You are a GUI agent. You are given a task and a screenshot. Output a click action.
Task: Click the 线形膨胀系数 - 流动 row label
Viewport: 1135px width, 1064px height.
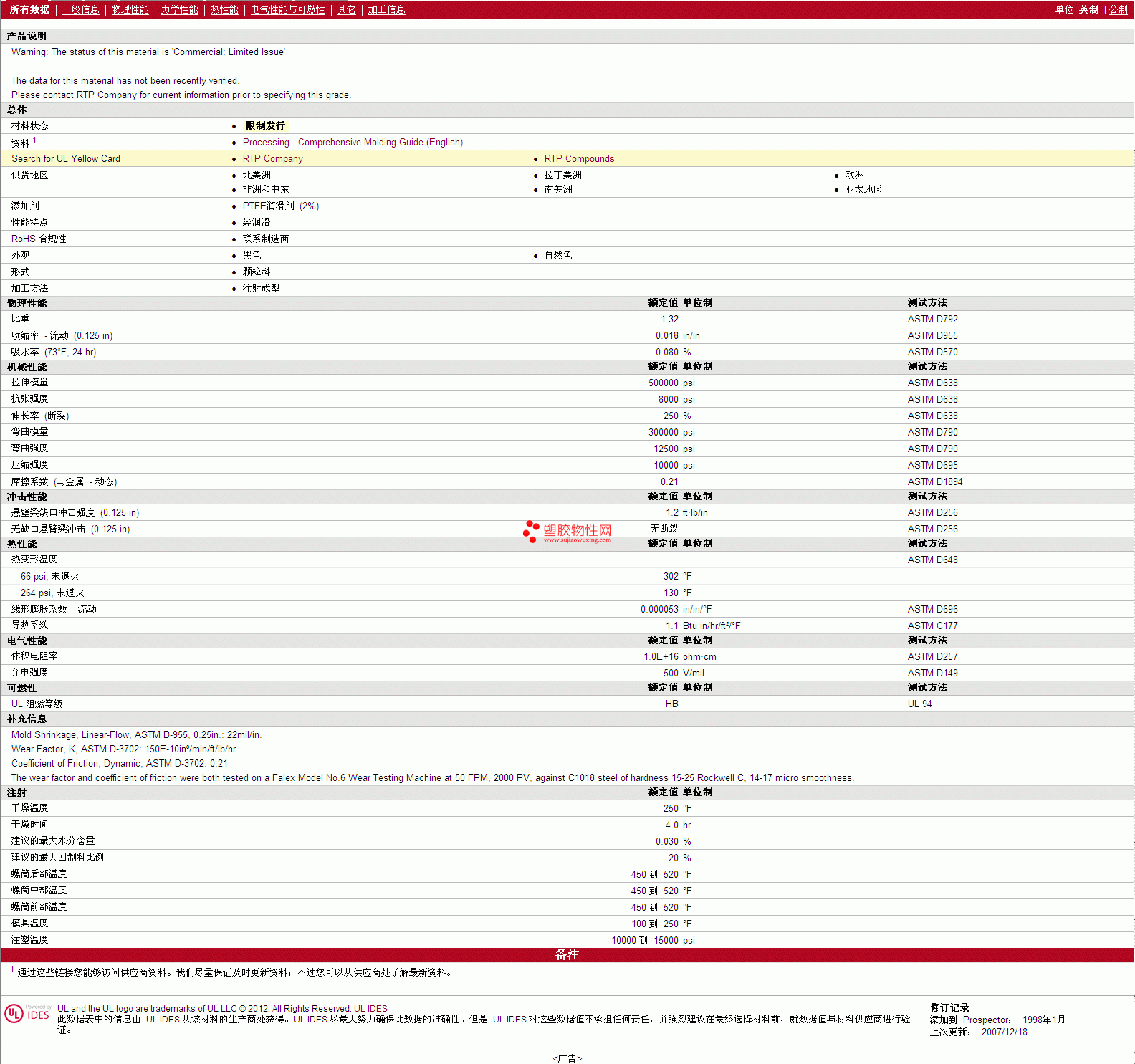(x=54, y=610)
